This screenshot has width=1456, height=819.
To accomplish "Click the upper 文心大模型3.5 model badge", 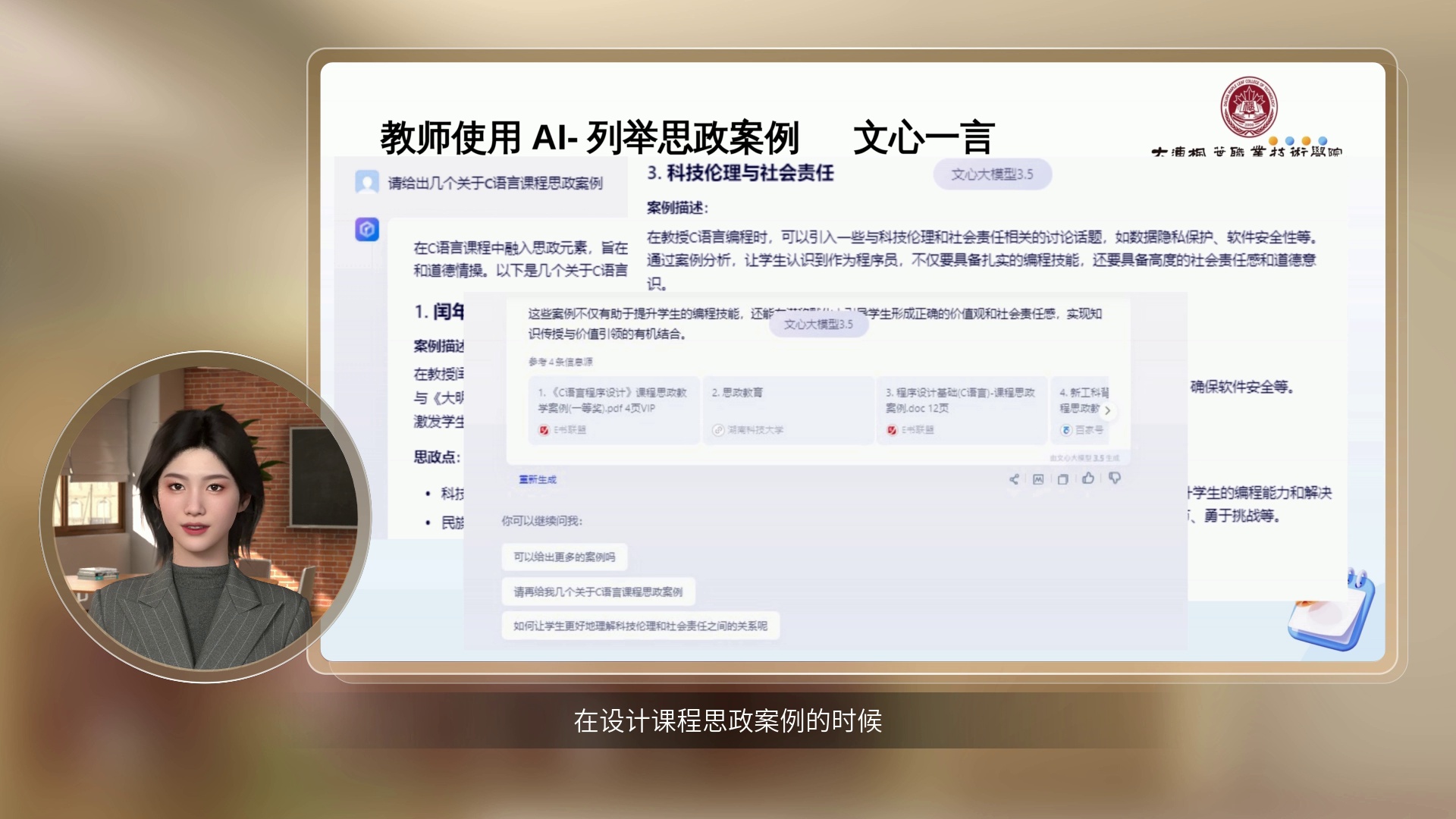I will click(x=992, y=174).
